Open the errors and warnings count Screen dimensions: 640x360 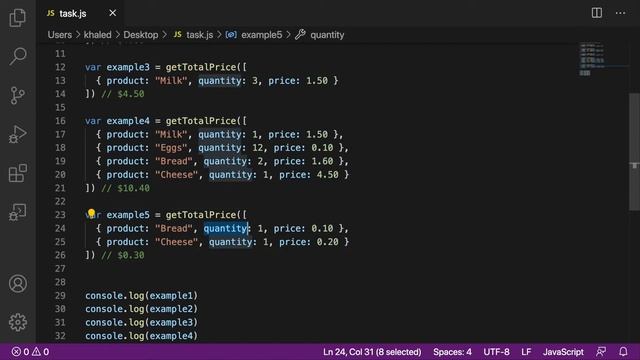[x=31, y=352]
